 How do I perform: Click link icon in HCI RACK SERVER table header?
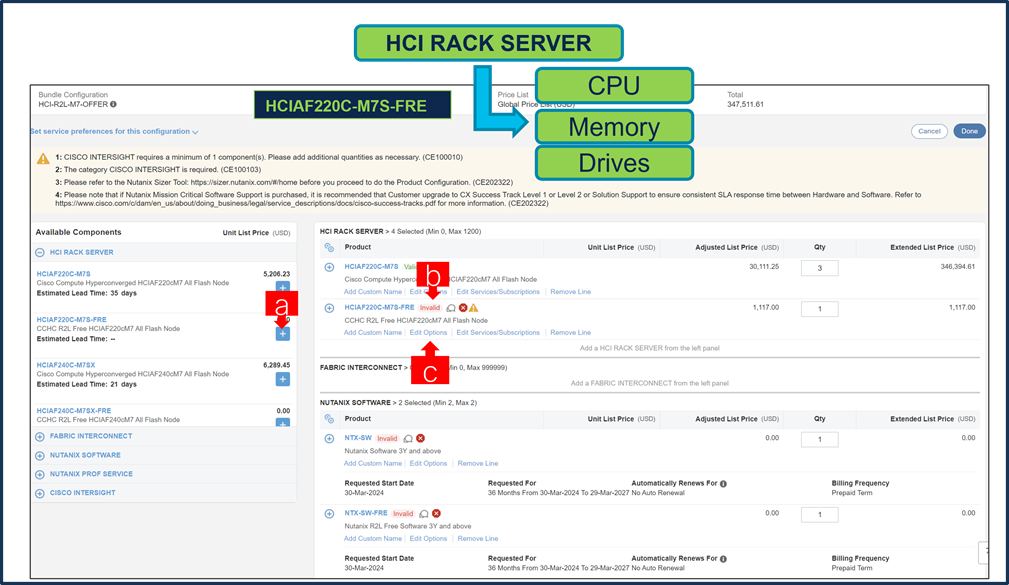(x=329, y=248)
